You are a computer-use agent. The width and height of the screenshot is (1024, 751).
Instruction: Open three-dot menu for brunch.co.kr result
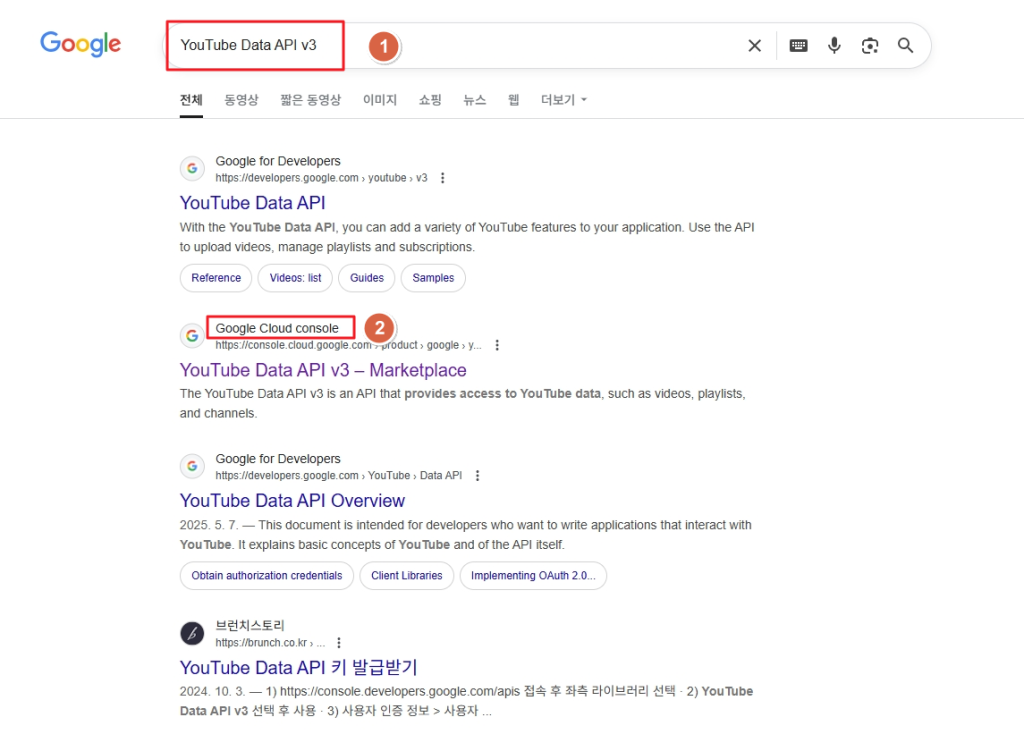tap(340, 643)
